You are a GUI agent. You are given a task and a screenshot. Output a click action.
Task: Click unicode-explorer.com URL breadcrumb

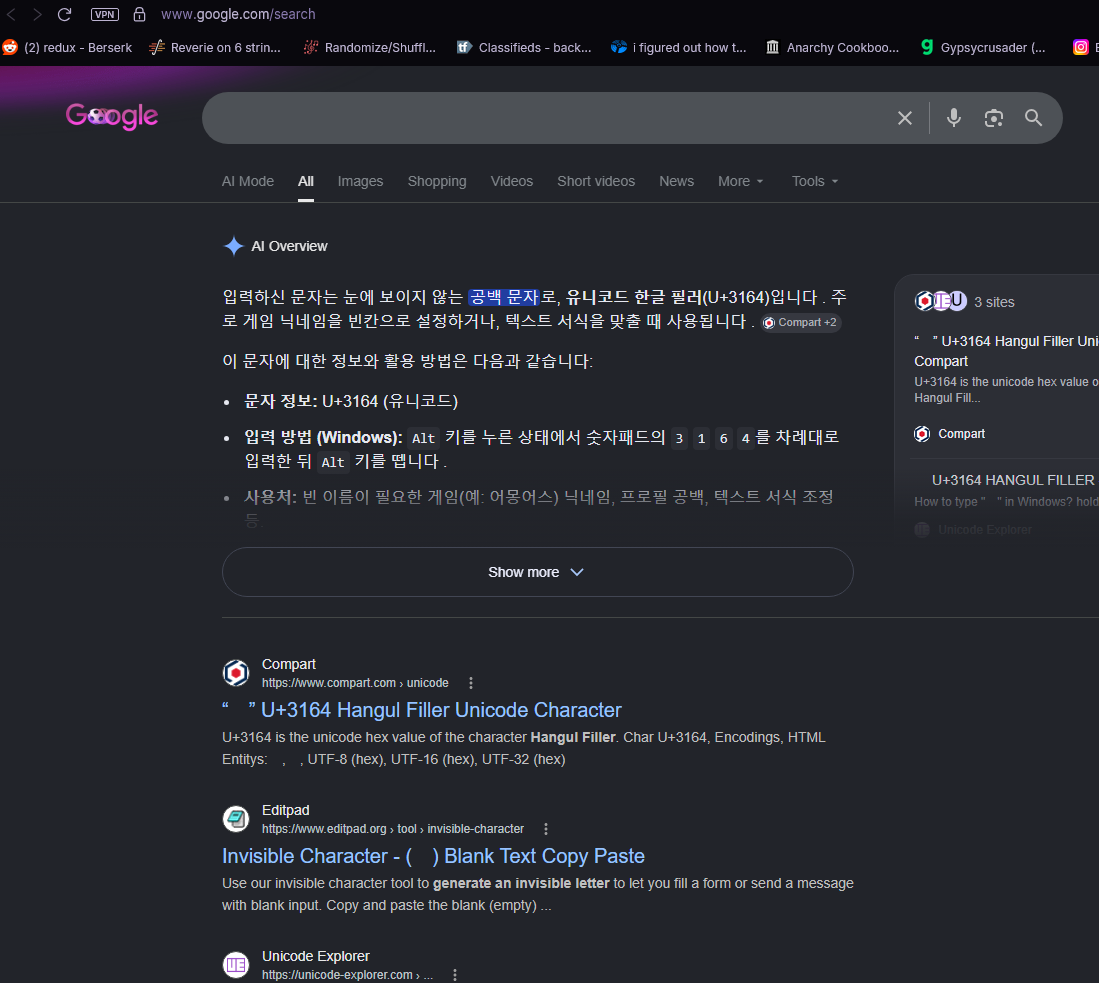[348, 975]
